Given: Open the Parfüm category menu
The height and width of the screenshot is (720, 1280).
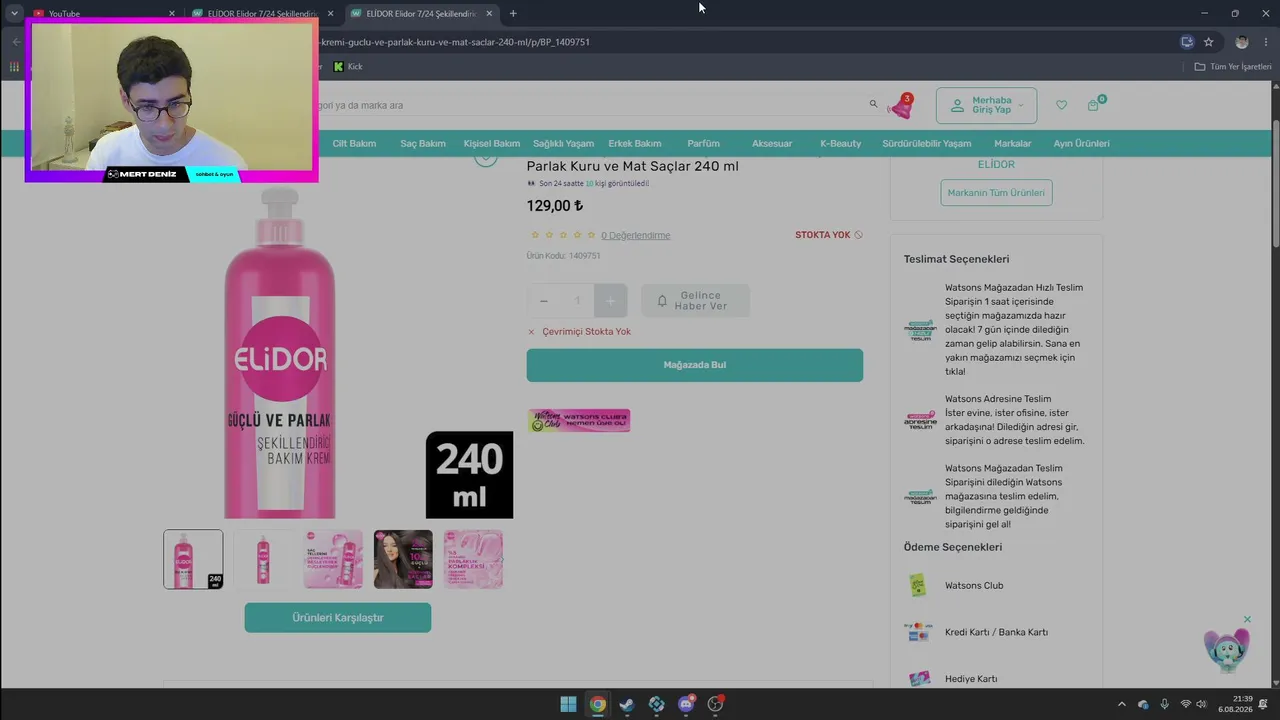Looking at the screenshot, I should point(704,143).
